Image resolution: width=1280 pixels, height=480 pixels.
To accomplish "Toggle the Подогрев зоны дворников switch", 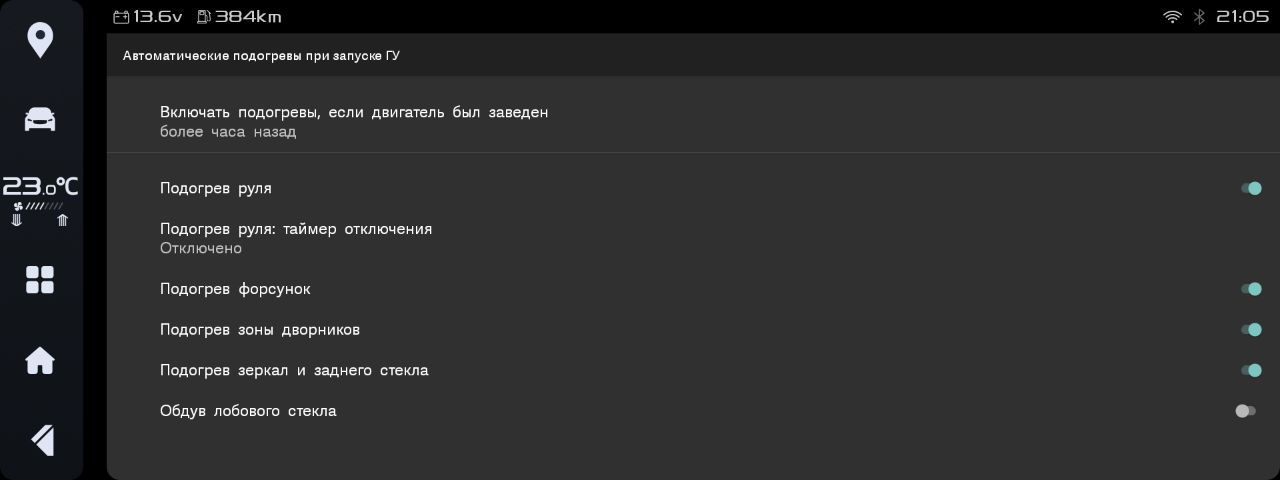I will point(1251,330).
